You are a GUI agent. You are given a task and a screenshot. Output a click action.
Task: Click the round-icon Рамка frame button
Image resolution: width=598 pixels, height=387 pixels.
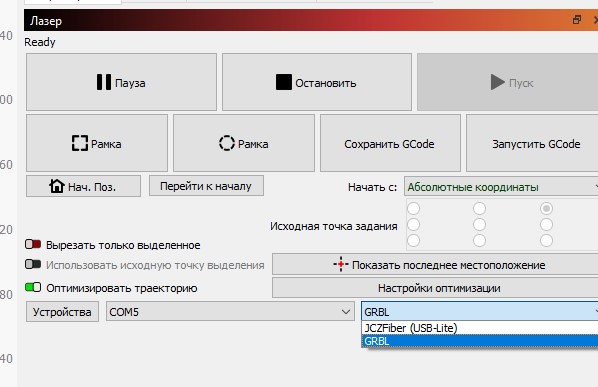[x=244, y=143]
